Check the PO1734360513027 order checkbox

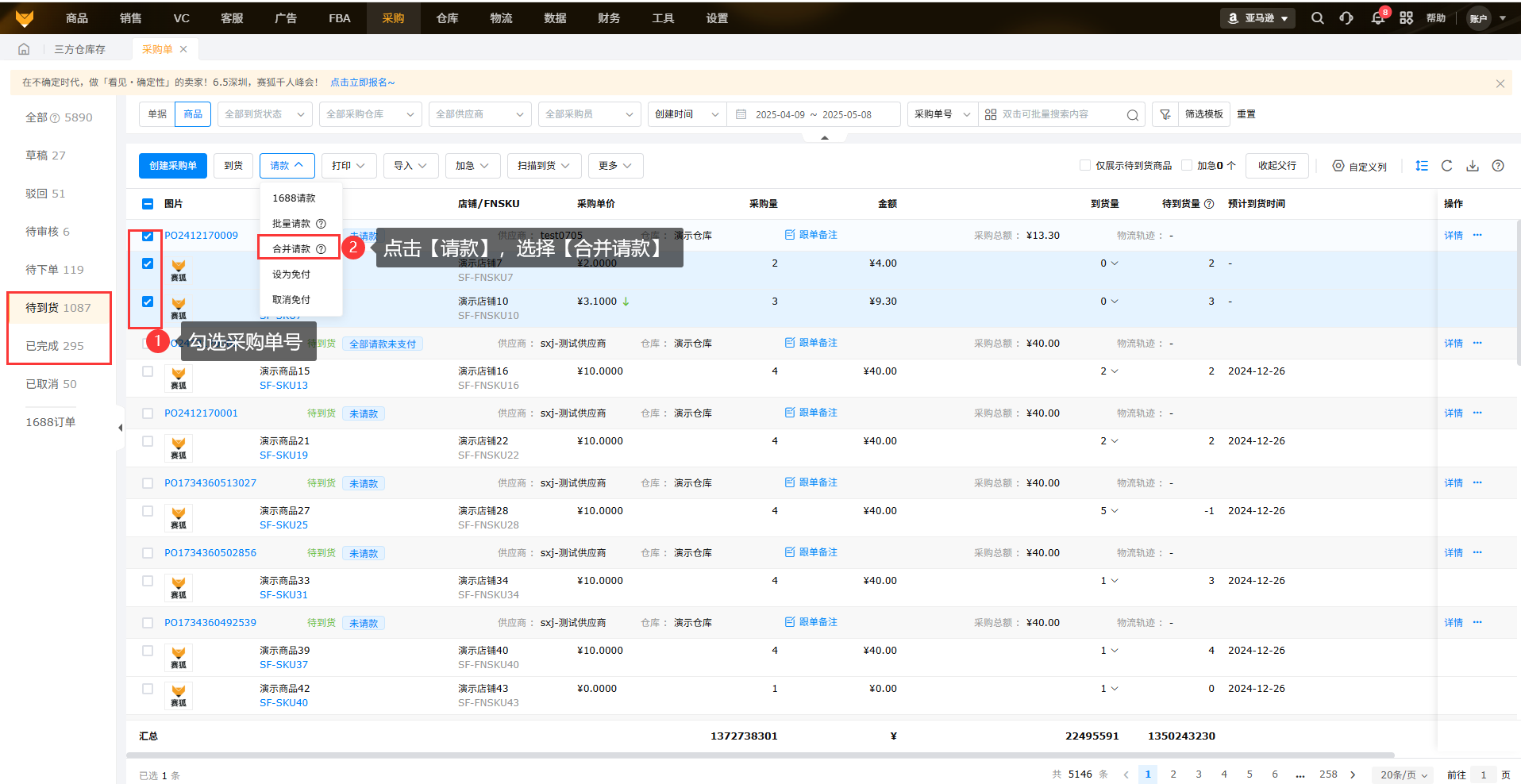point(148,483)
